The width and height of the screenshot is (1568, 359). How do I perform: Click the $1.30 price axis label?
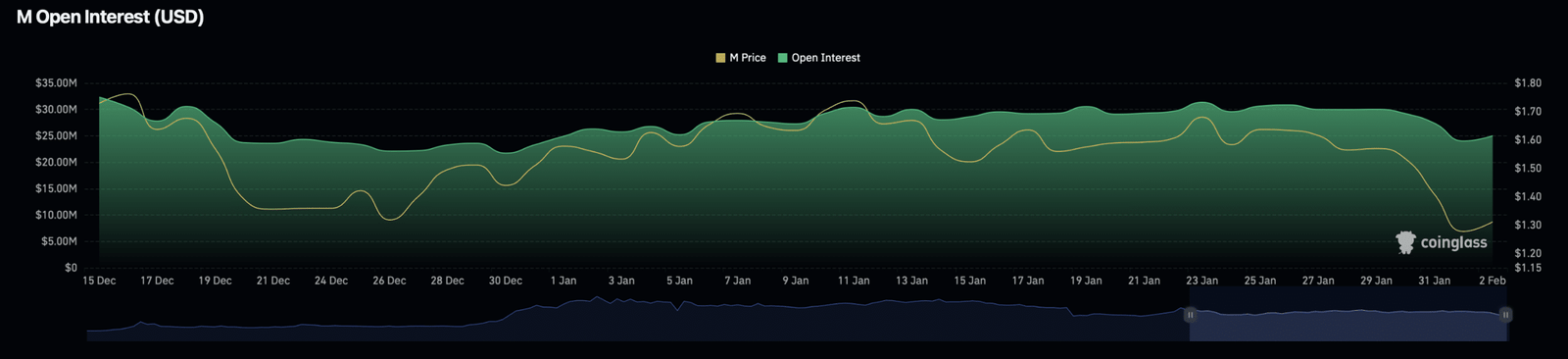click(1528, 226)
